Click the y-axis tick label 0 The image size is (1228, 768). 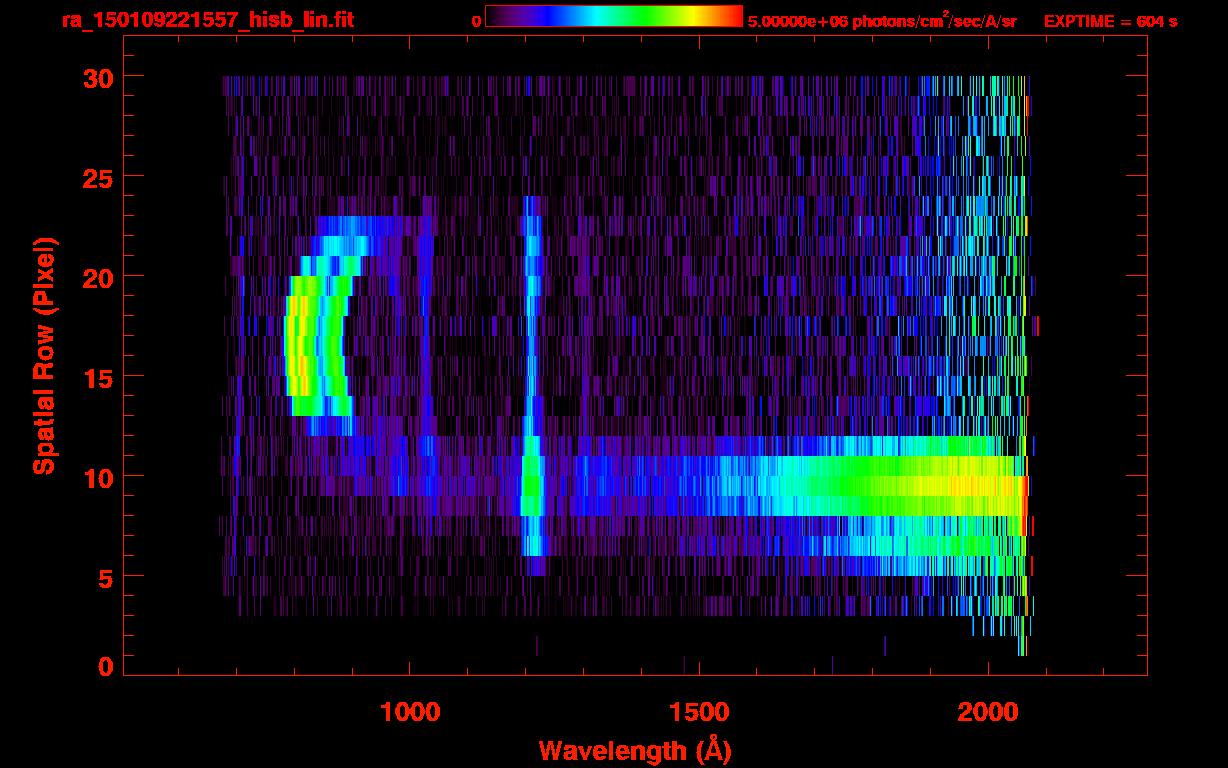[105, 667]
